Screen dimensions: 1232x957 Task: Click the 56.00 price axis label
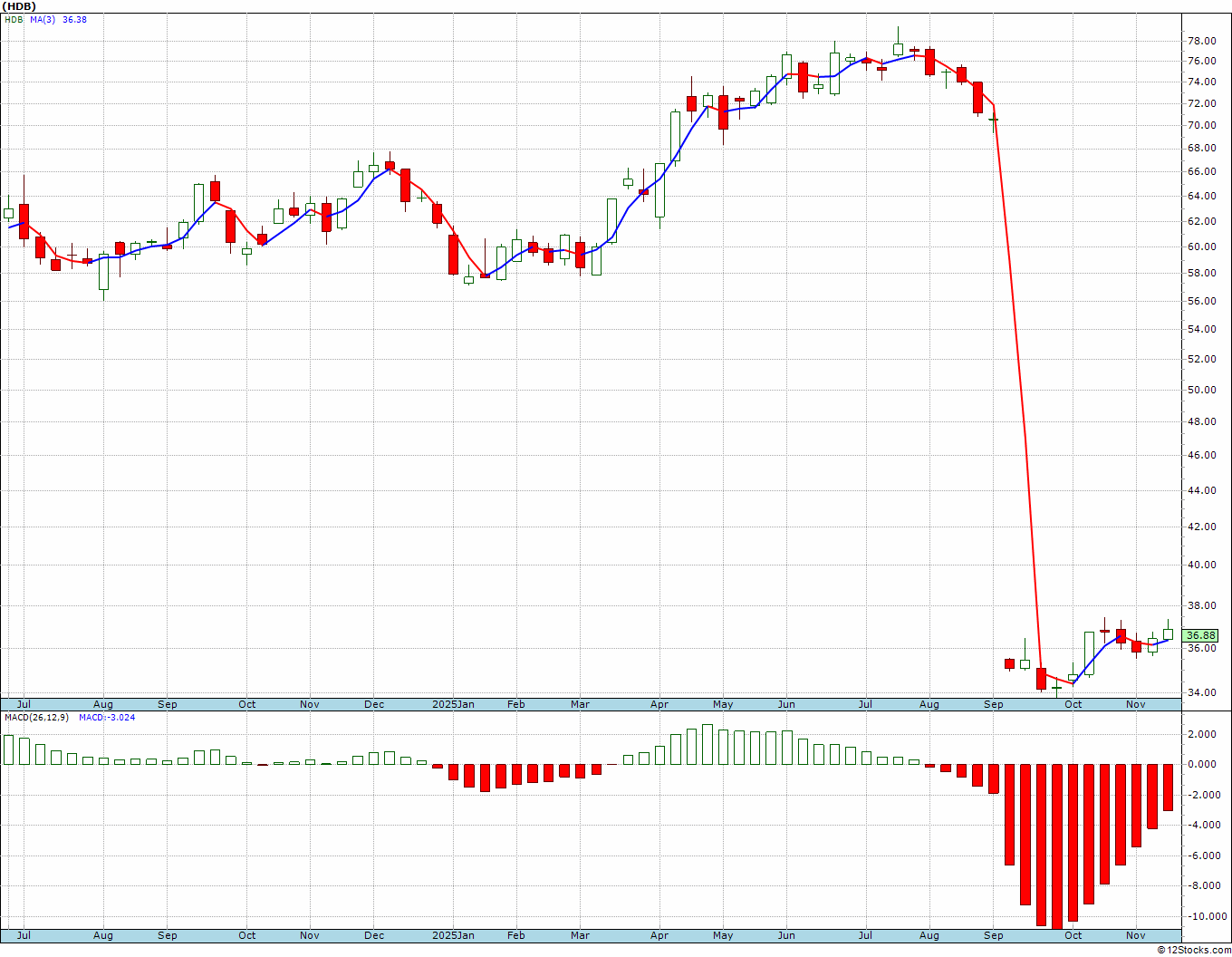(x=1201, y=301)
